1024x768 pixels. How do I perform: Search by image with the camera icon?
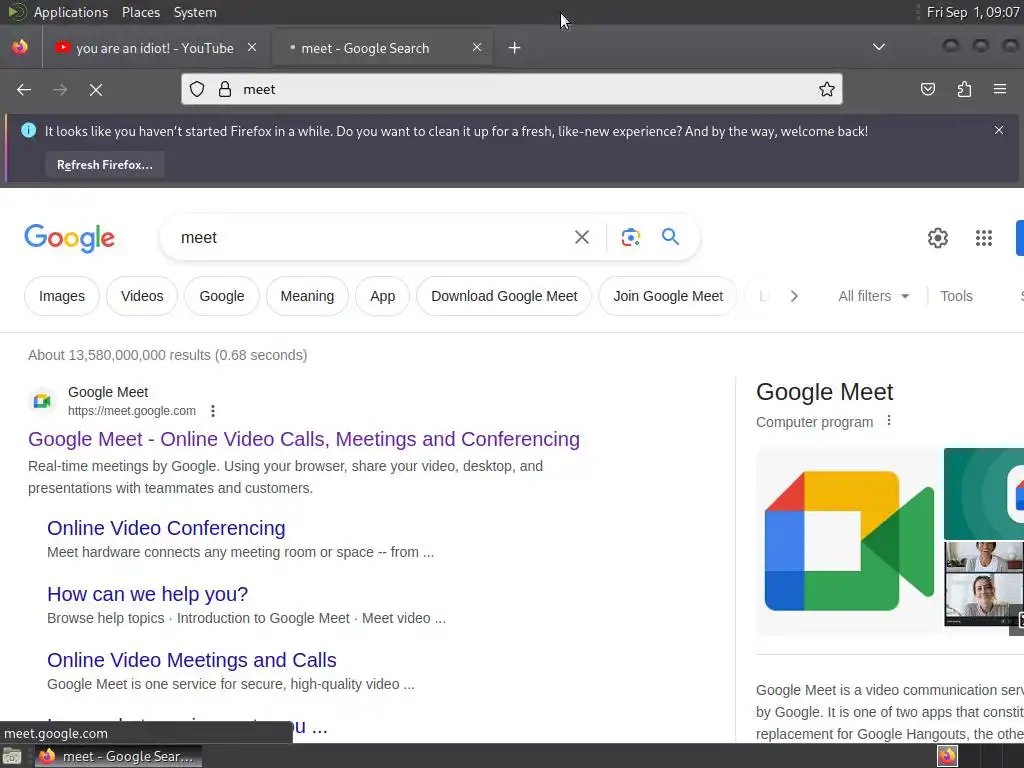[x=630, y=237]
